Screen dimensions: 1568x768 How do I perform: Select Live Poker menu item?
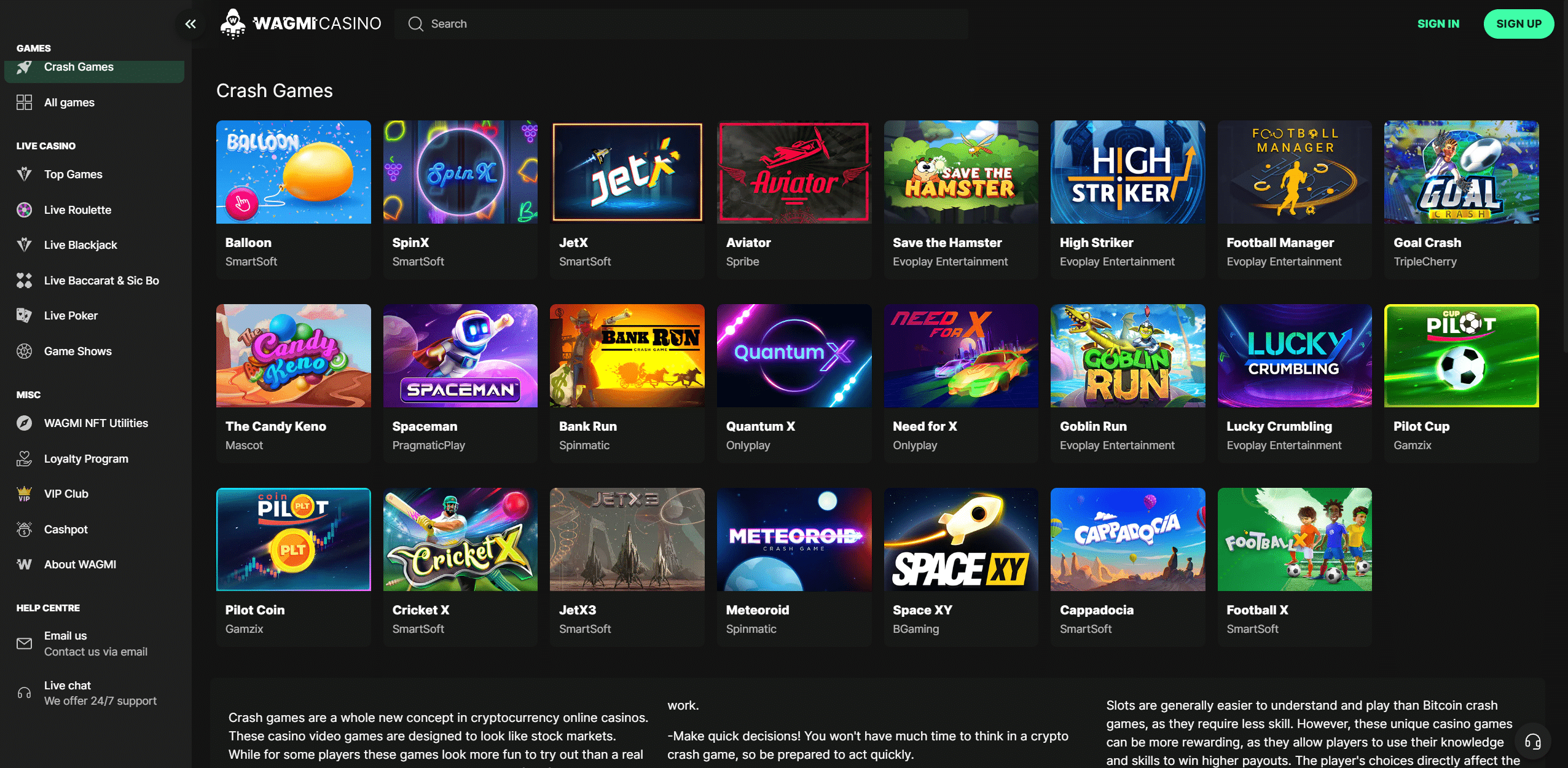pos(71,316)
